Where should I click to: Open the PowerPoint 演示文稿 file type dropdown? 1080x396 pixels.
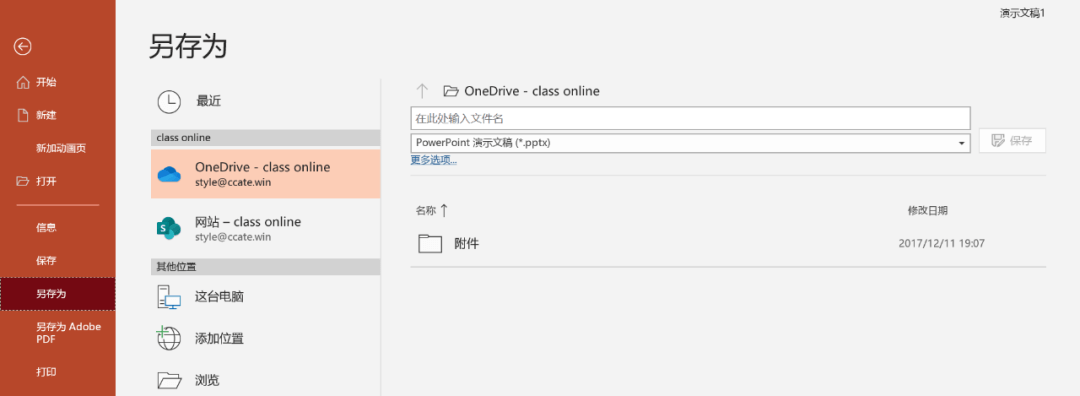(x=690, y=143)
